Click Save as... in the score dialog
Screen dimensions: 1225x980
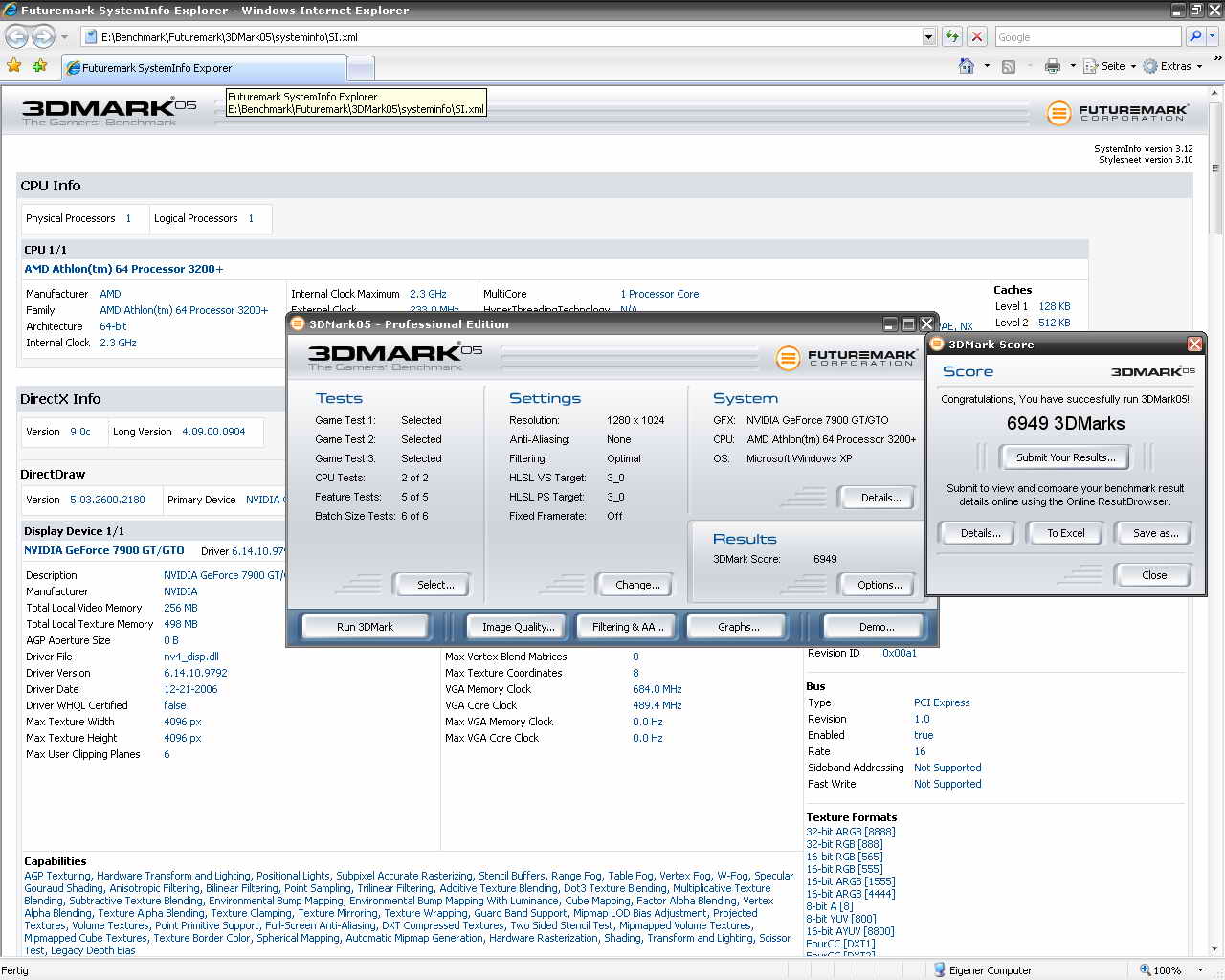tap(1155, 533)
